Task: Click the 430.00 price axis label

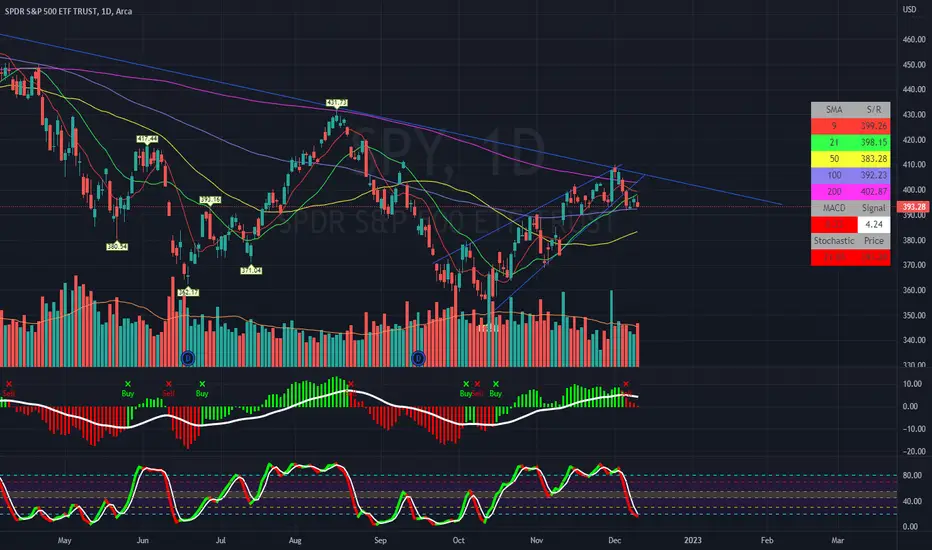Action: (x=914, y=114)
